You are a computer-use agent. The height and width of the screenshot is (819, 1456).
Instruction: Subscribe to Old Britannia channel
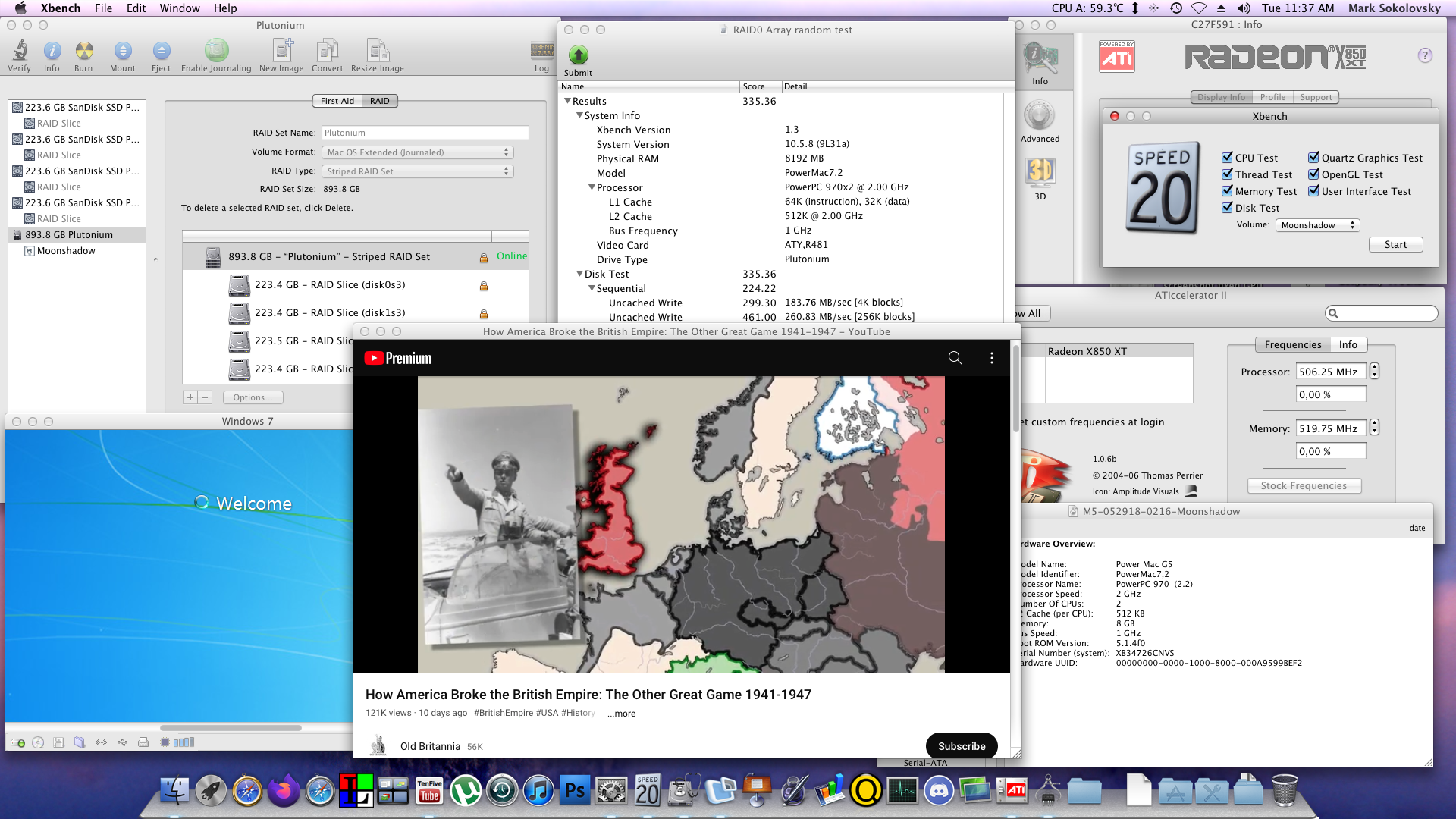tap(962, 746)
